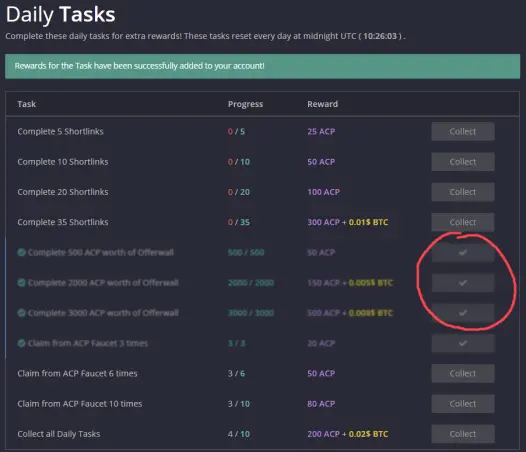Collect the 100 ACP reward for 20 Shortlinks
Viewport: 526px width, 452px height.
tap(463, 192)
